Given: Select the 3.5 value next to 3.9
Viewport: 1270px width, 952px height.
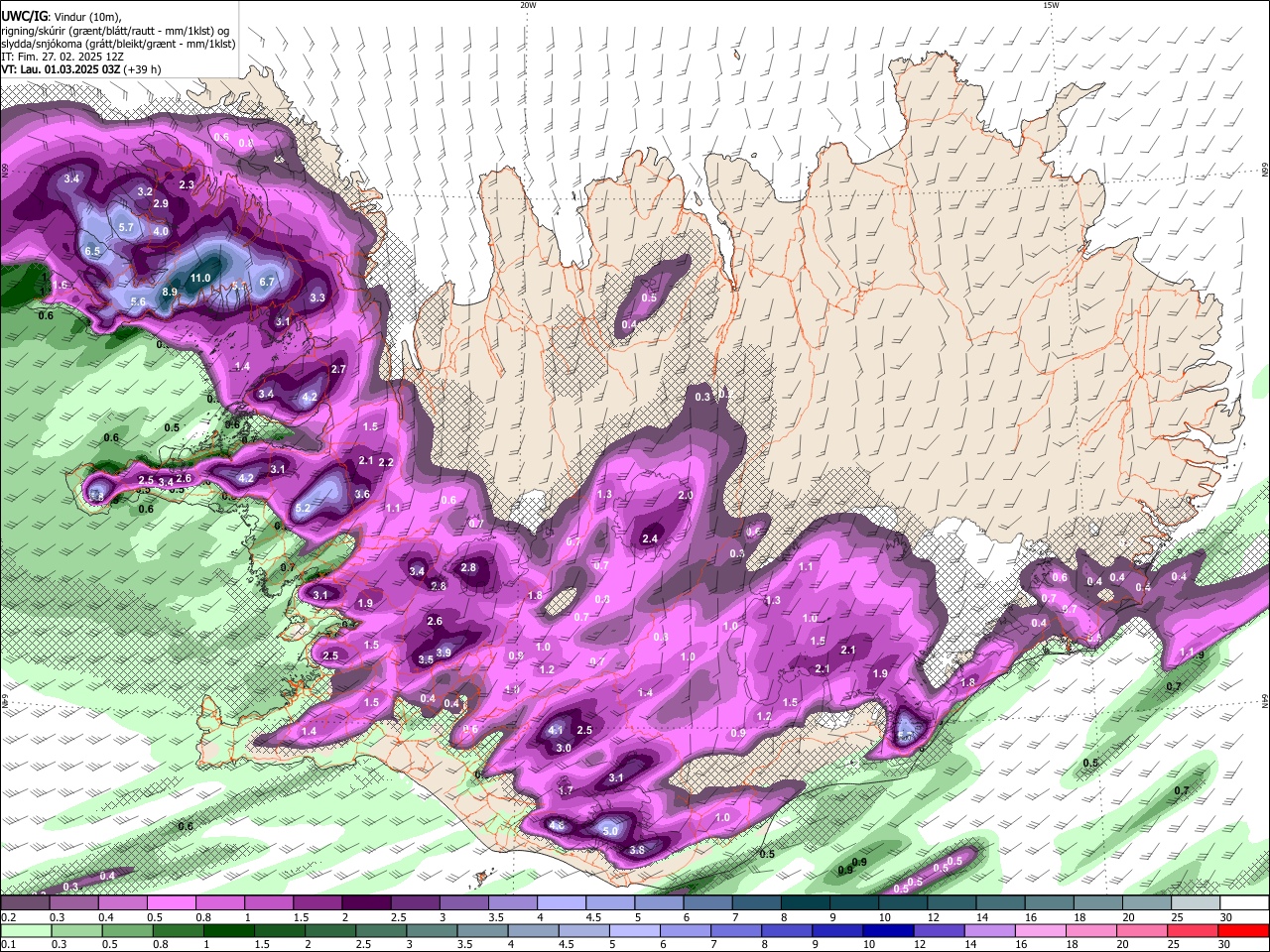Looking at the screenshot, I should (426, 660).
